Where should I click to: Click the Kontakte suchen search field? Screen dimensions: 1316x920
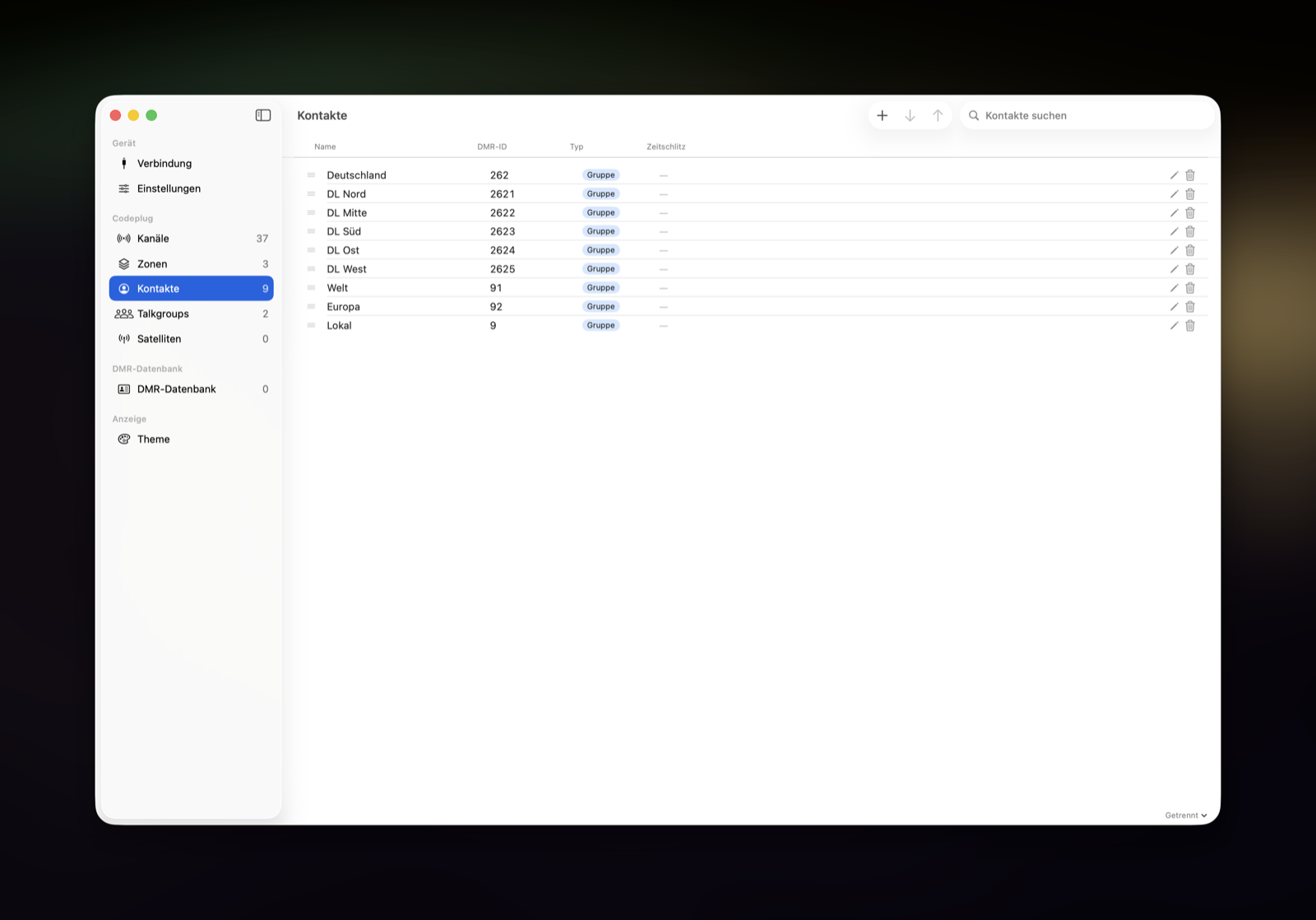tap(1087, 115)
